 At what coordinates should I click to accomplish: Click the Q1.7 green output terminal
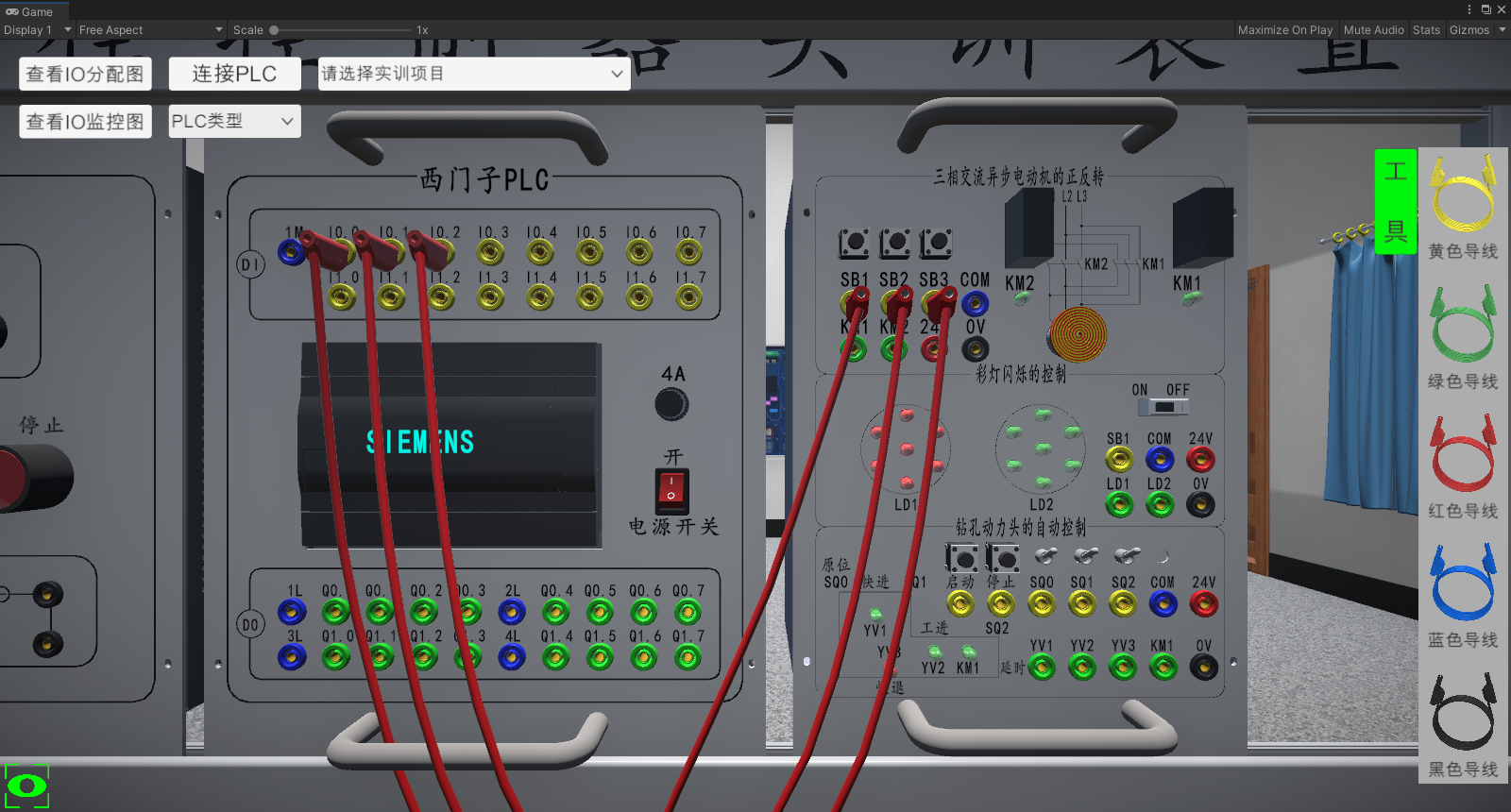[688, 657]
